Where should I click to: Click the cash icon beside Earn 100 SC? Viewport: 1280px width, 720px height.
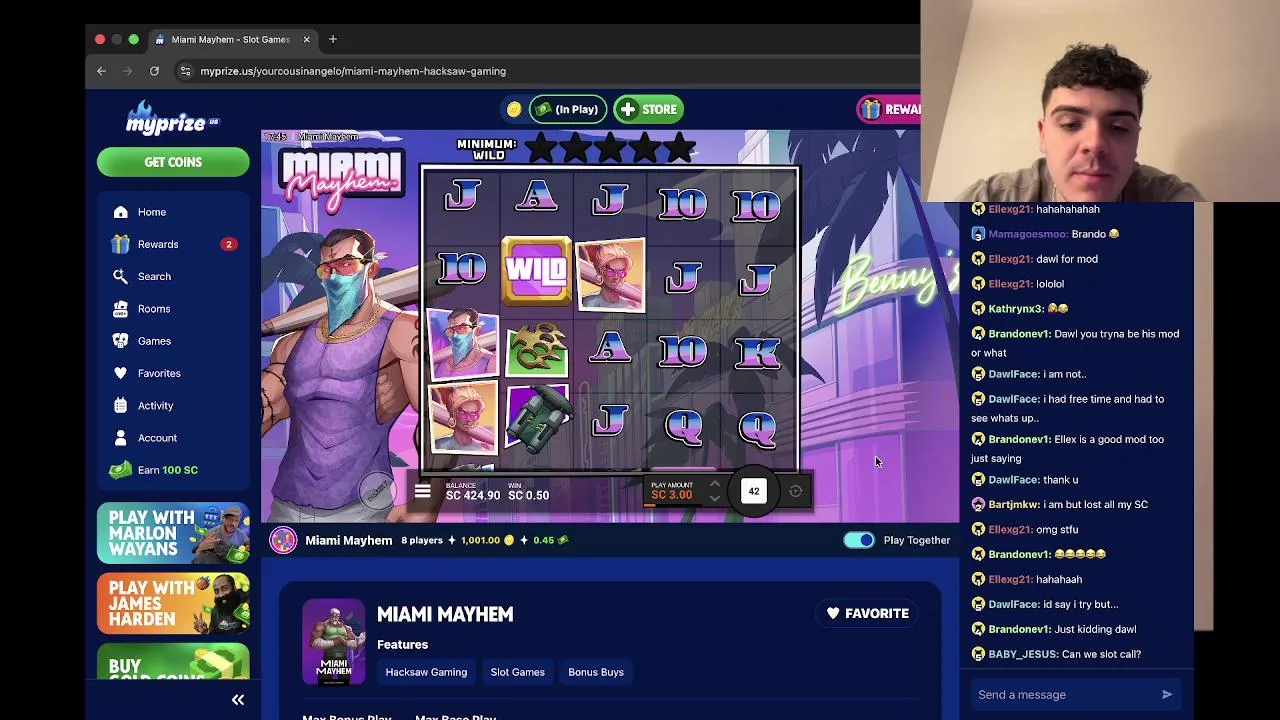(120, 470)
